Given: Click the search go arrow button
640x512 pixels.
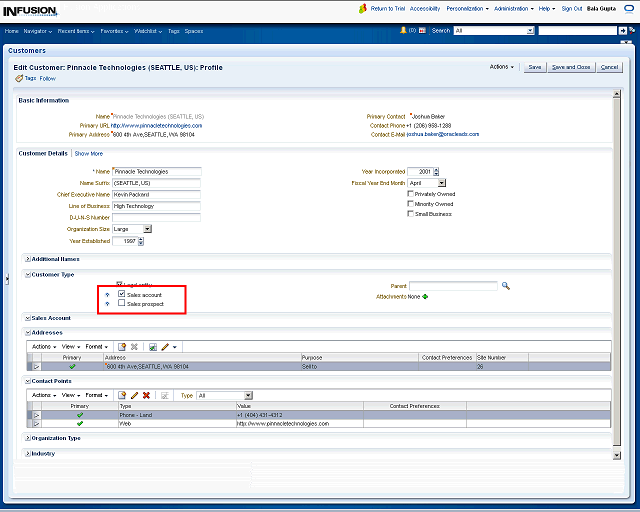Looking at the screenshot, I should click(622, 31).
